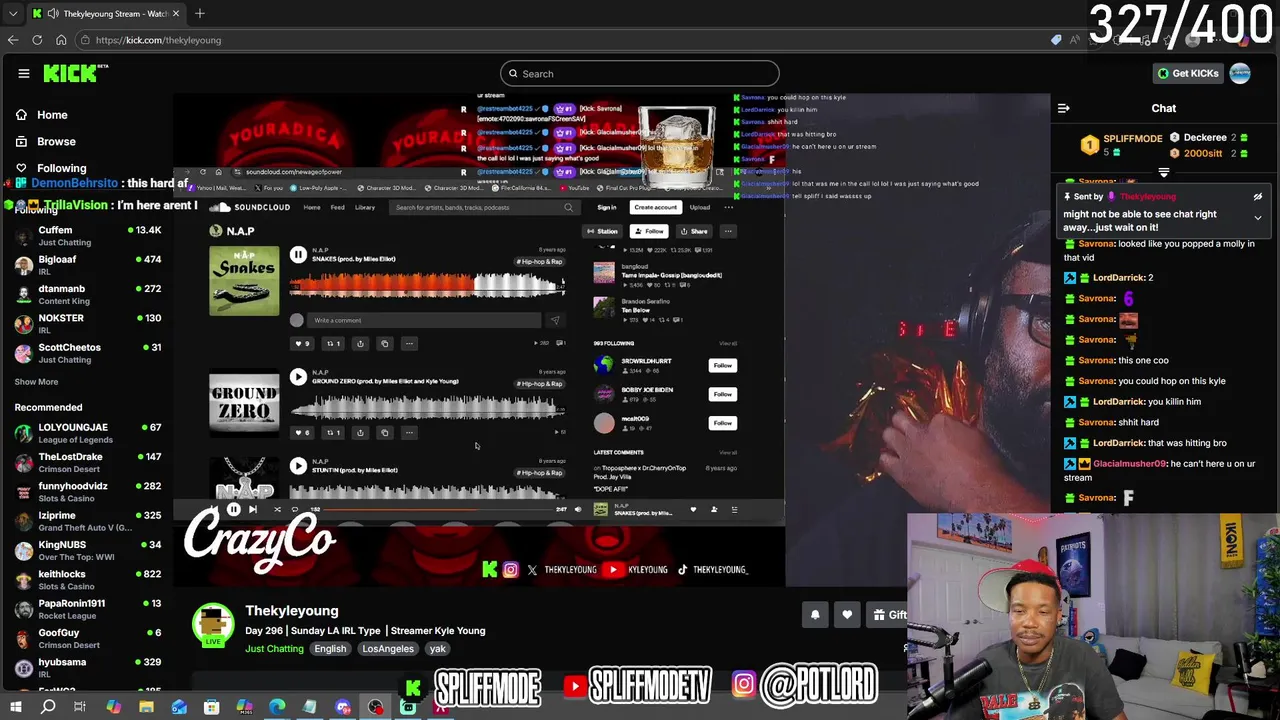The height and width of the screenshot is (720, 1280).
Task: Open the user profile avatar menu
Action: click(x=1240, y=73)
